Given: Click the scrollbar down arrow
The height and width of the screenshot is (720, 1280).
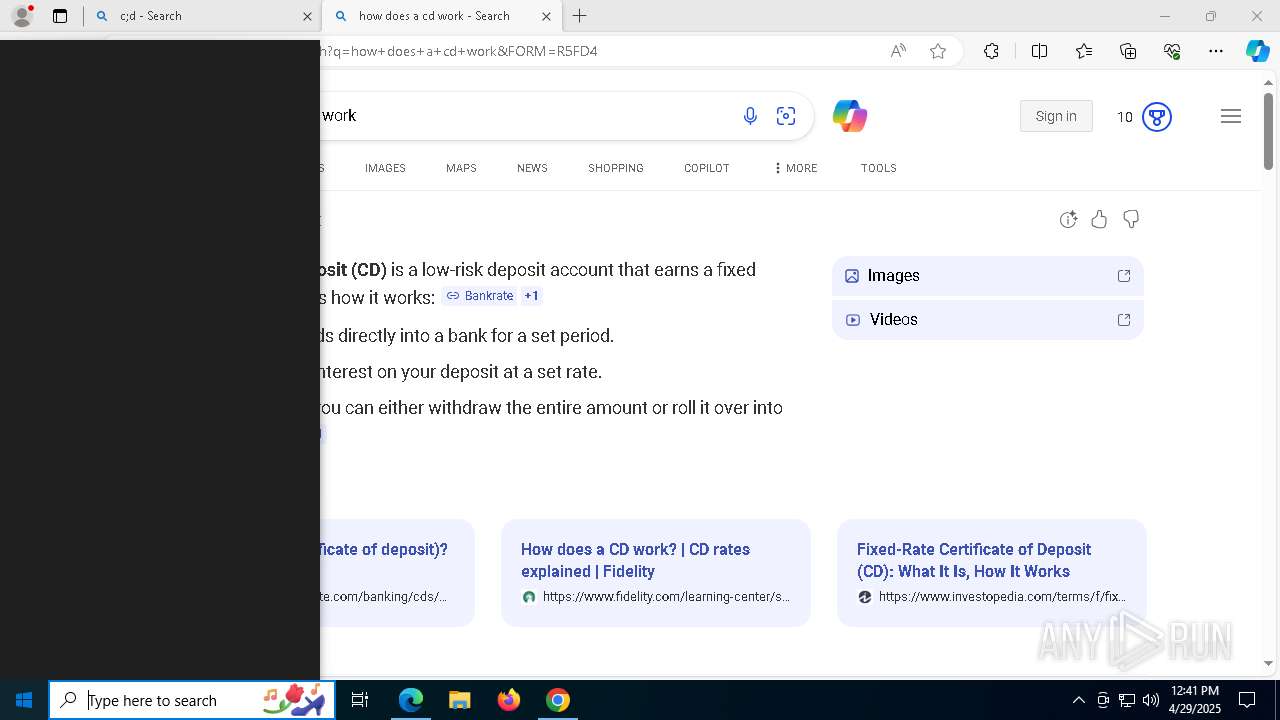Looking at the screenshot, I should click(1268, 663).
